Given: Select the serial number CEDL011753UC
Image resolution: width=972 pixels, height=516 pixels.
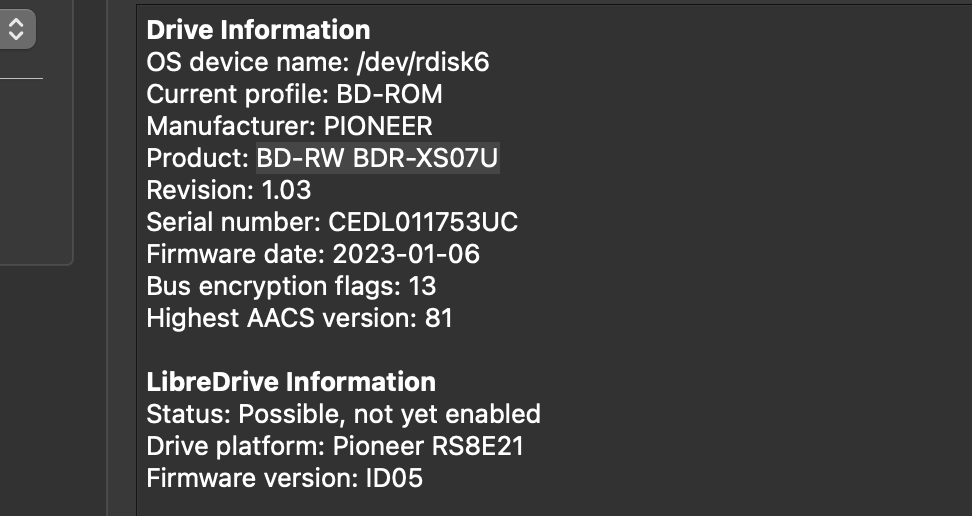Looking at the screenshot, I should 423,223.
